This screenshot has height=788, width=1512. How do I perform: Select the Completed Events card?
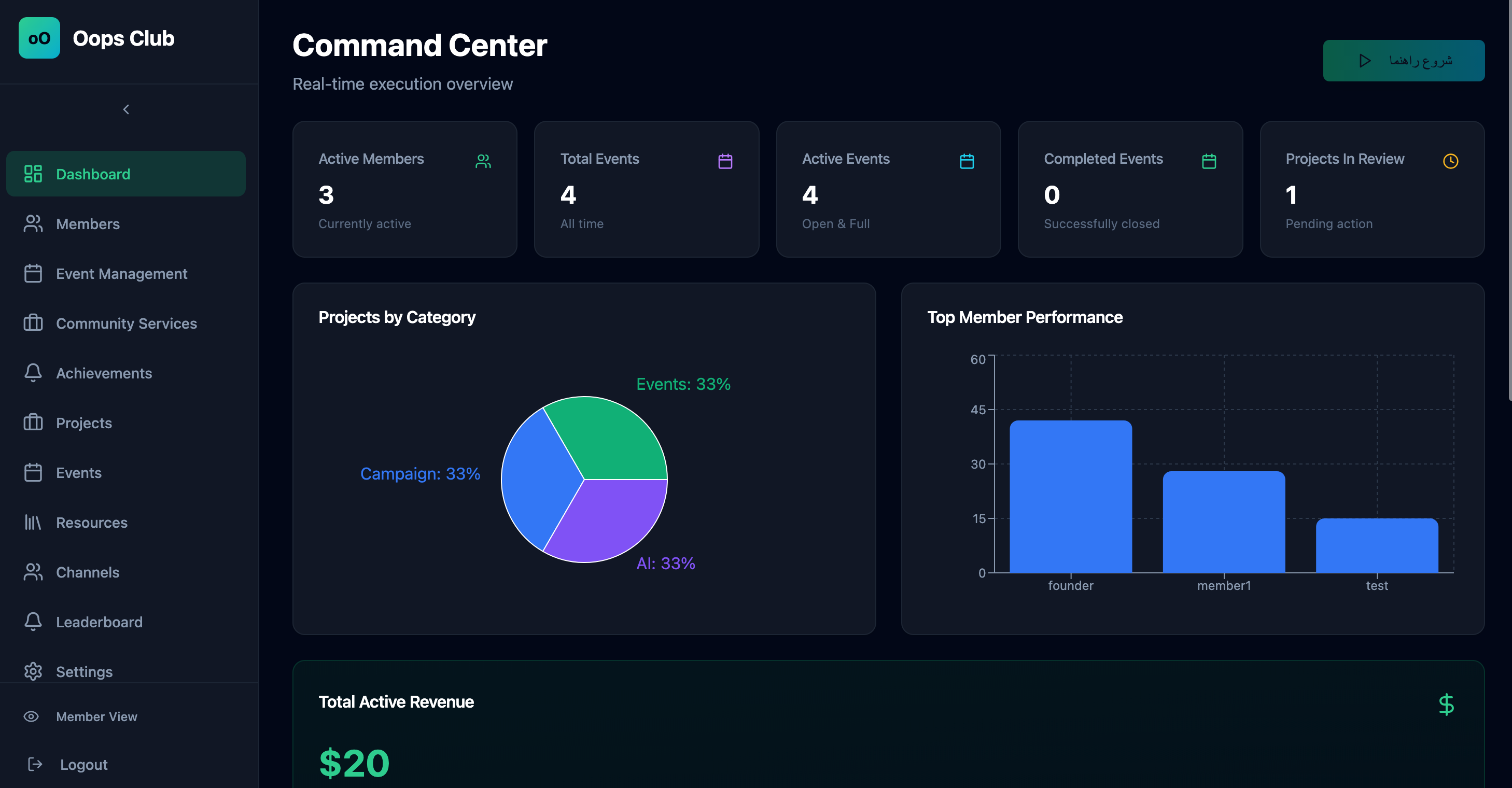1130,189
